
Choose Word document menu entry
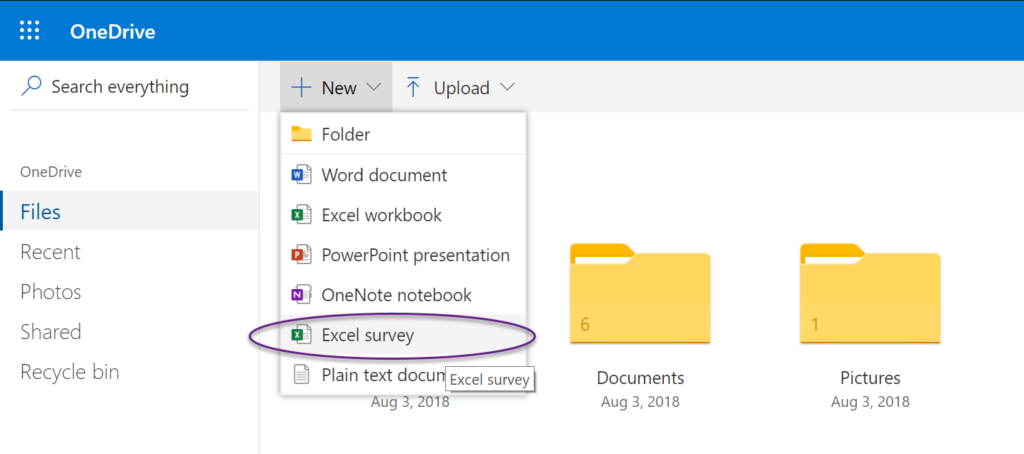[384, 175]
